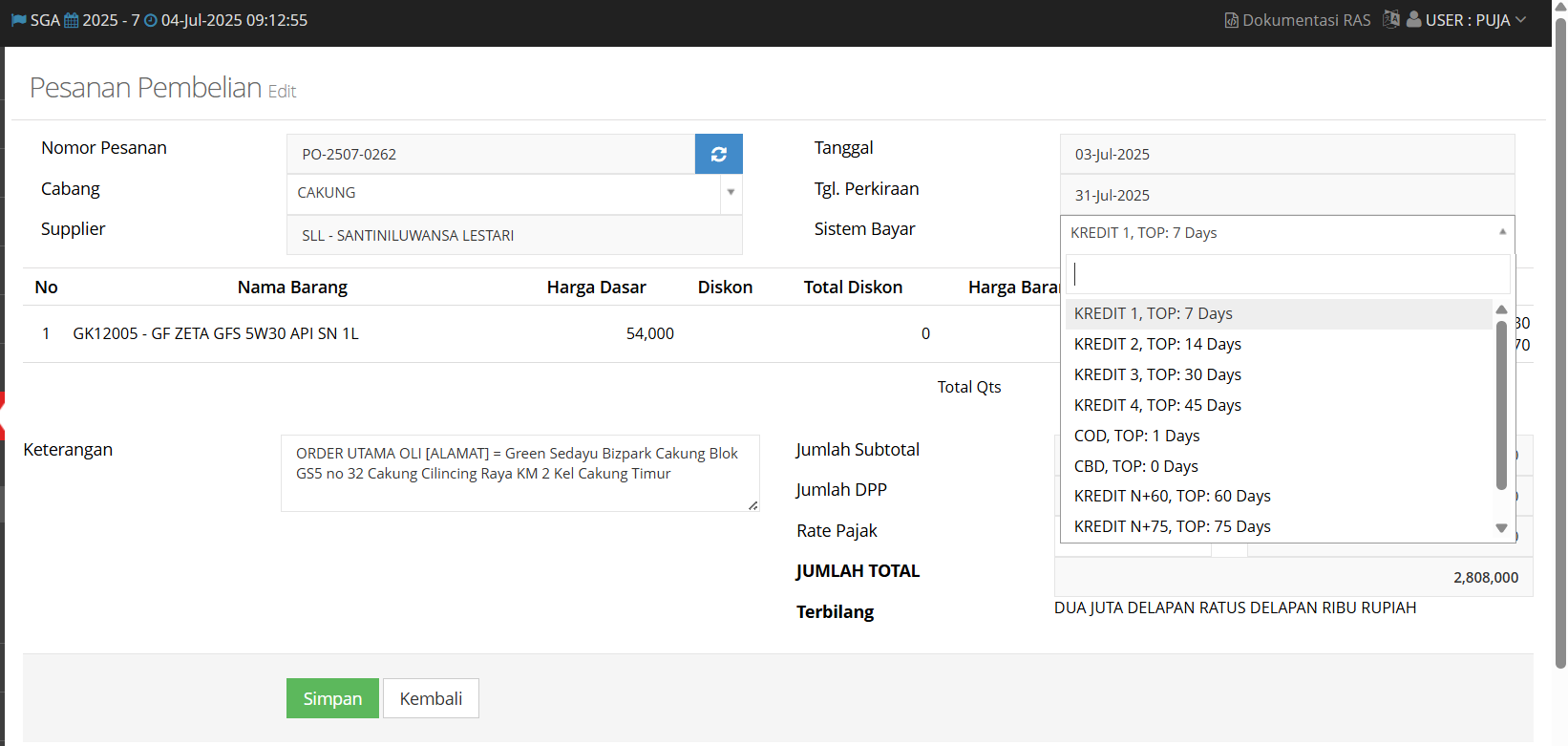Select CBD, TOP: 0 Days option
This screenshot has height=746, width=1568.
click(1135, 466)
